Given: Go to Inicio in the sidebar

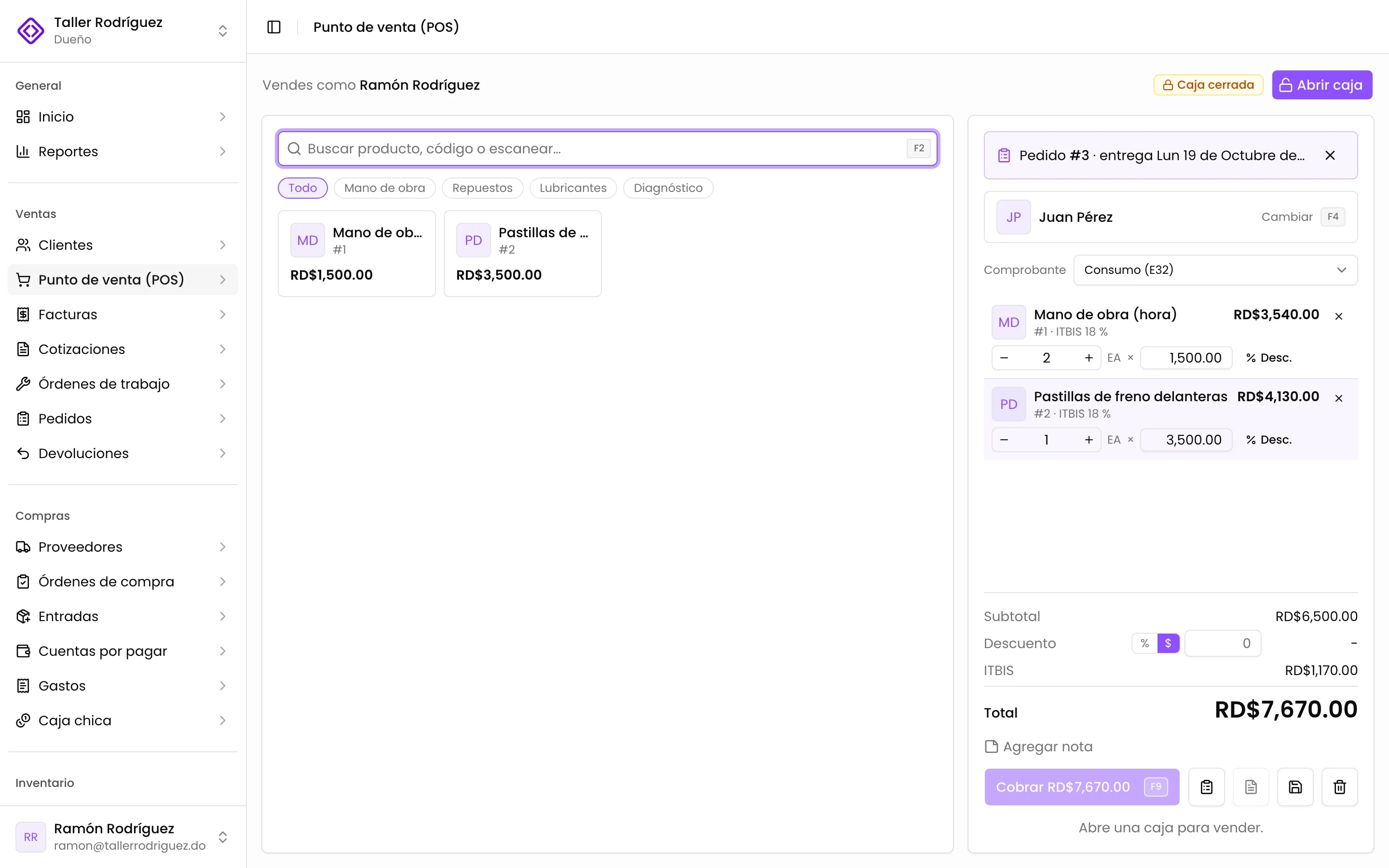Looking at the screenshot, I should click(x=122, y=117).
